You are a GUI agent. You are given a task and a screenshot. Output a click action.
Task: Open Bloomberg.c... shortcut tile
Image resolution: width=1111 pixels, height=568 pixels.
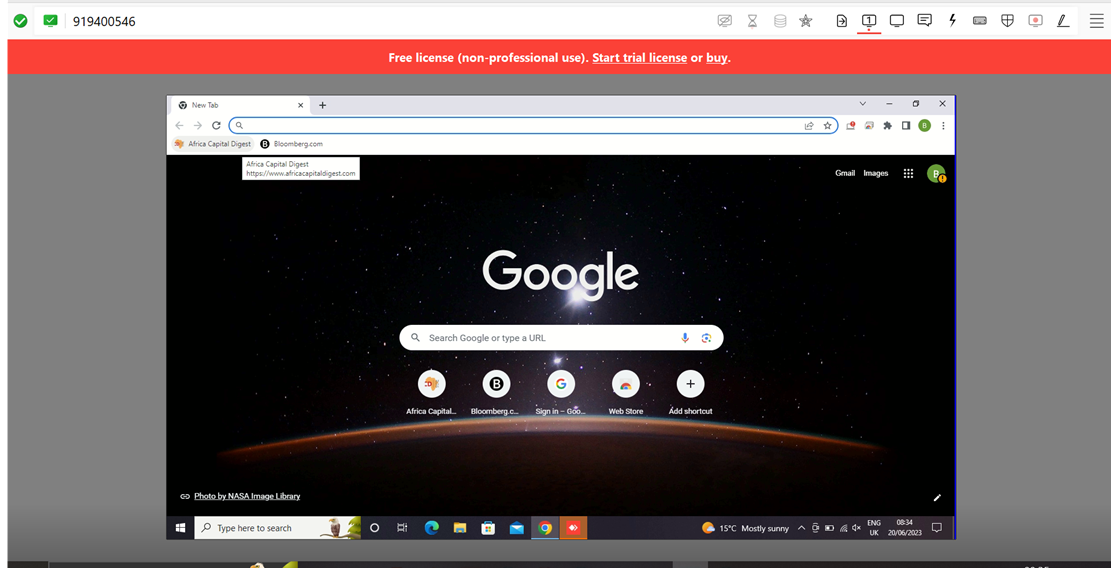click(x=496, y=392)
